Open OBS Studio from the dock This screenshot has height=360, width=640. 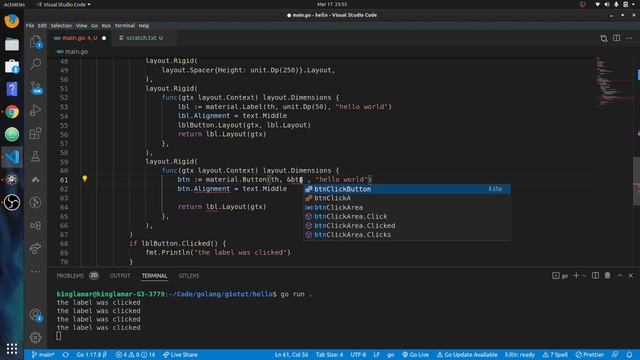pos(12,202)
